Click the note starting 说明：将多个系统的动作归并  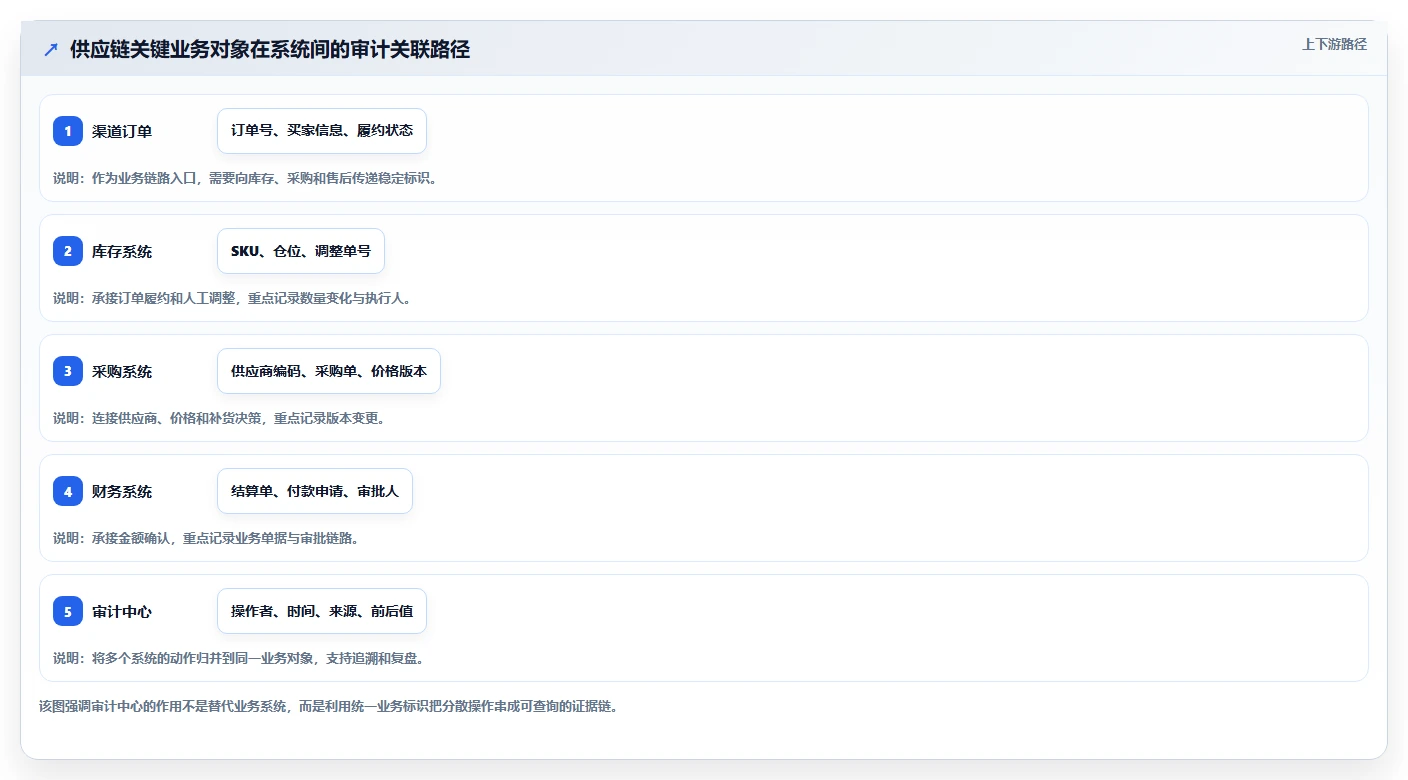238,658
